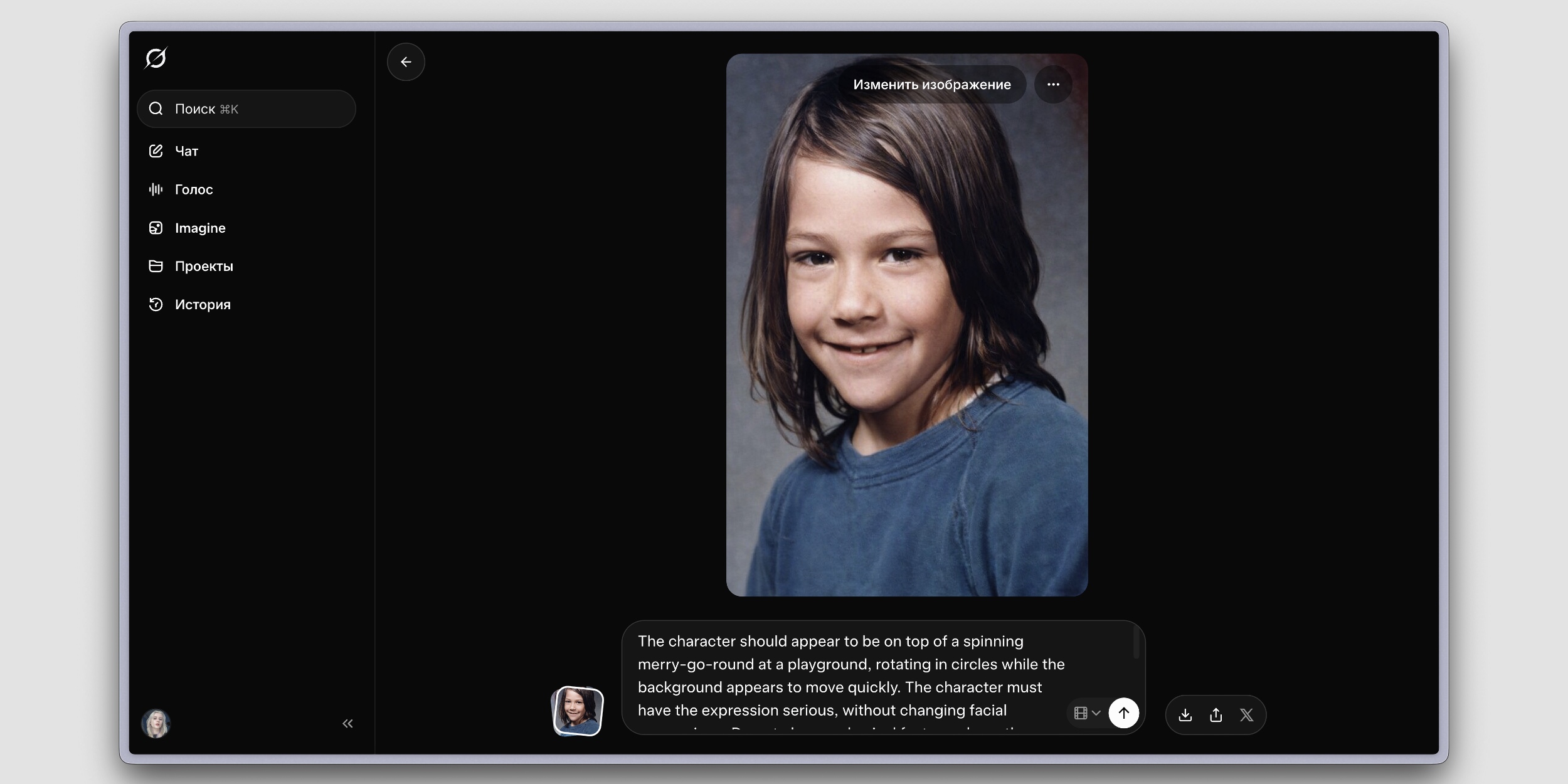Click the Изменить изображение button
The image size is (1568, 784).
point(931,85)
